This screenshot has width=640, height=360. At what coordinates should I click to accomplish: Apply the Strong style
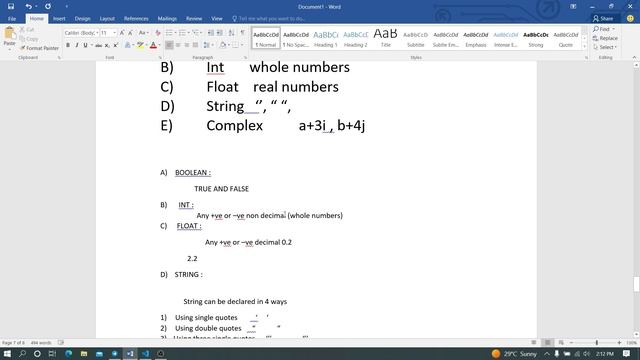click(536, 38)
